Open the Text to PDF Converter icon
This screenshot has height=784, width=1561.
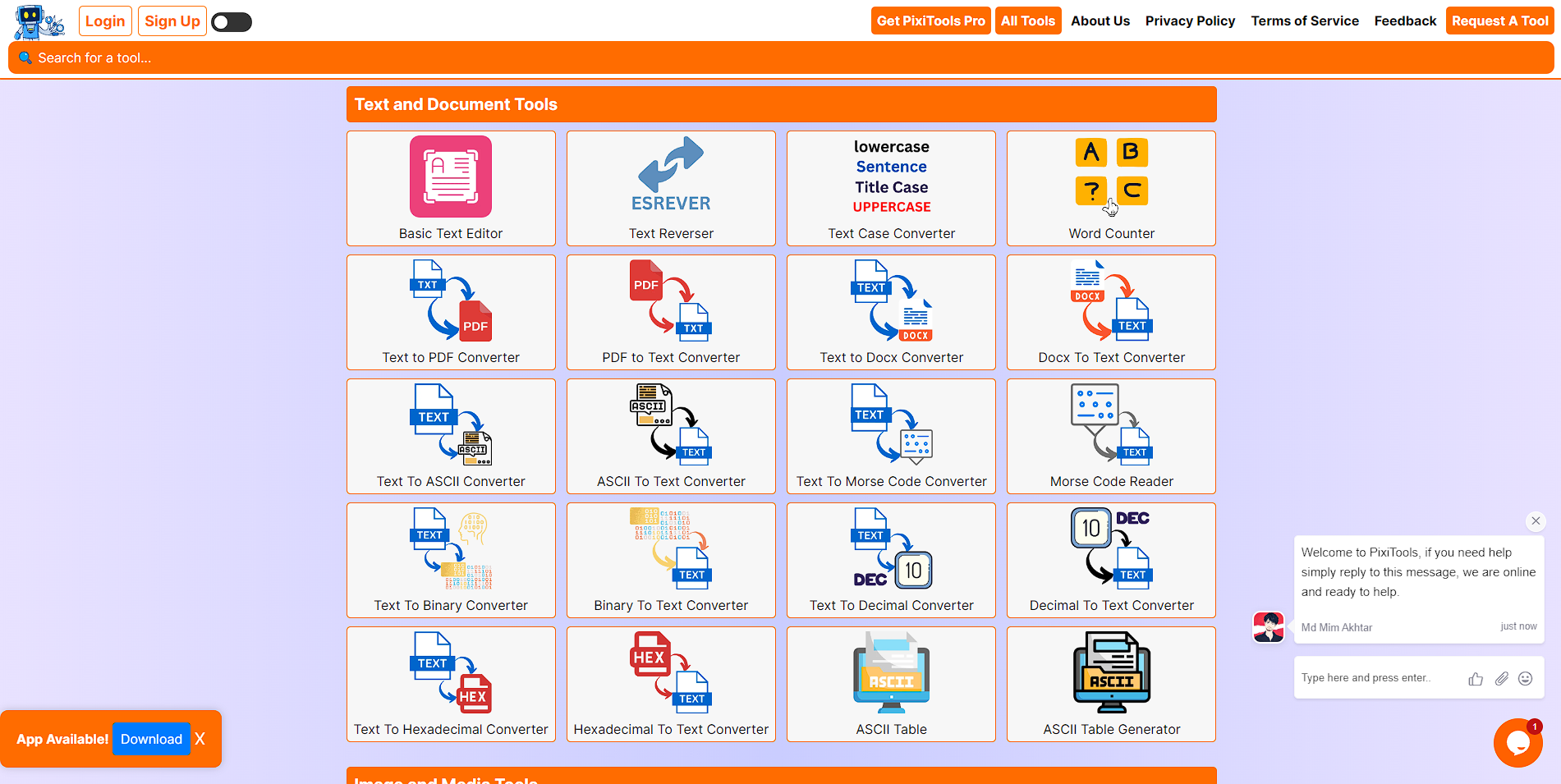pos(451,300)
